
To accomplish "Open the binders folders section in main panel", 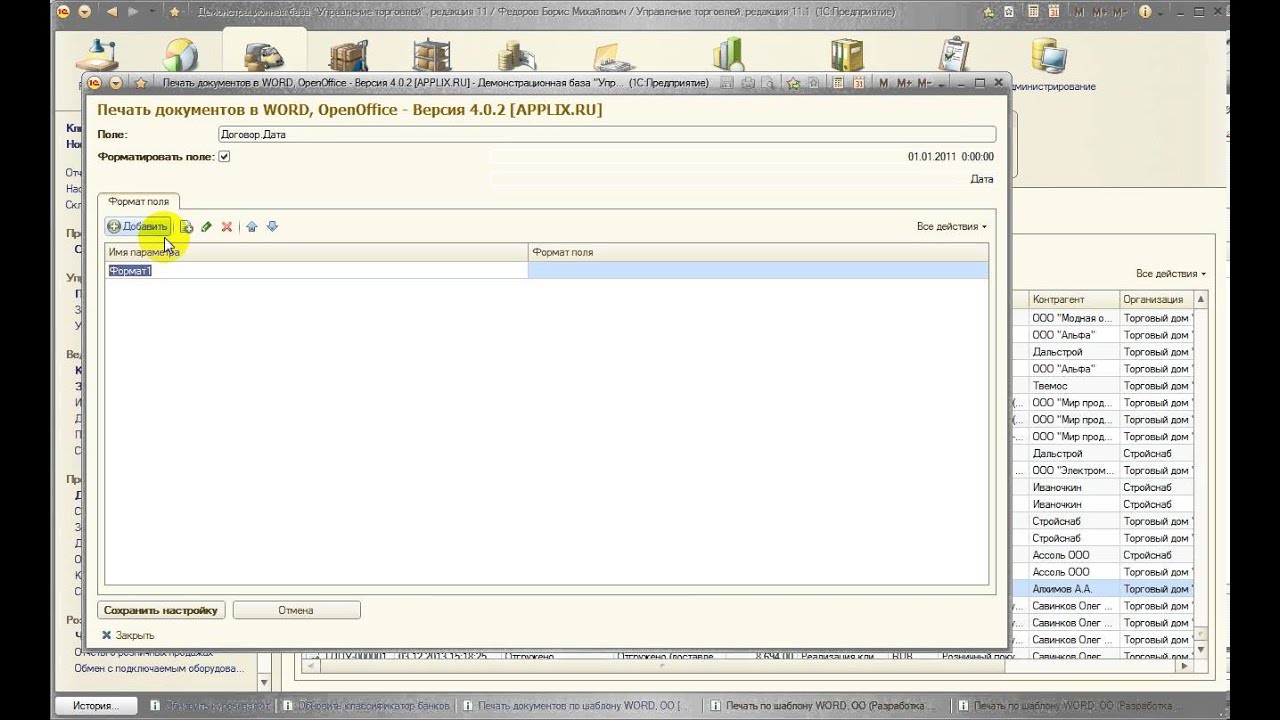I will coord(846,56).
